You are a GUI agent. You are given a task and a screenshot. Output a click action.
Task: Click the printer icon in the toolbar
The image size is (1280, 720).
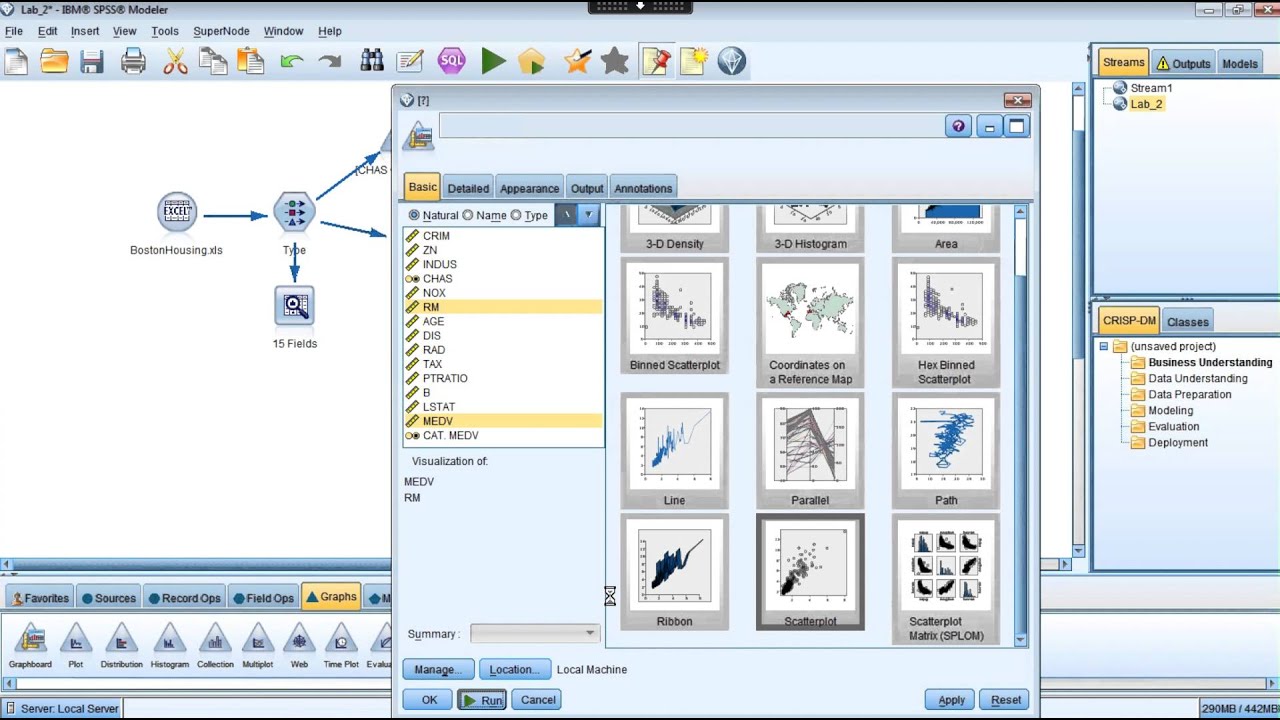pos(133,62)
